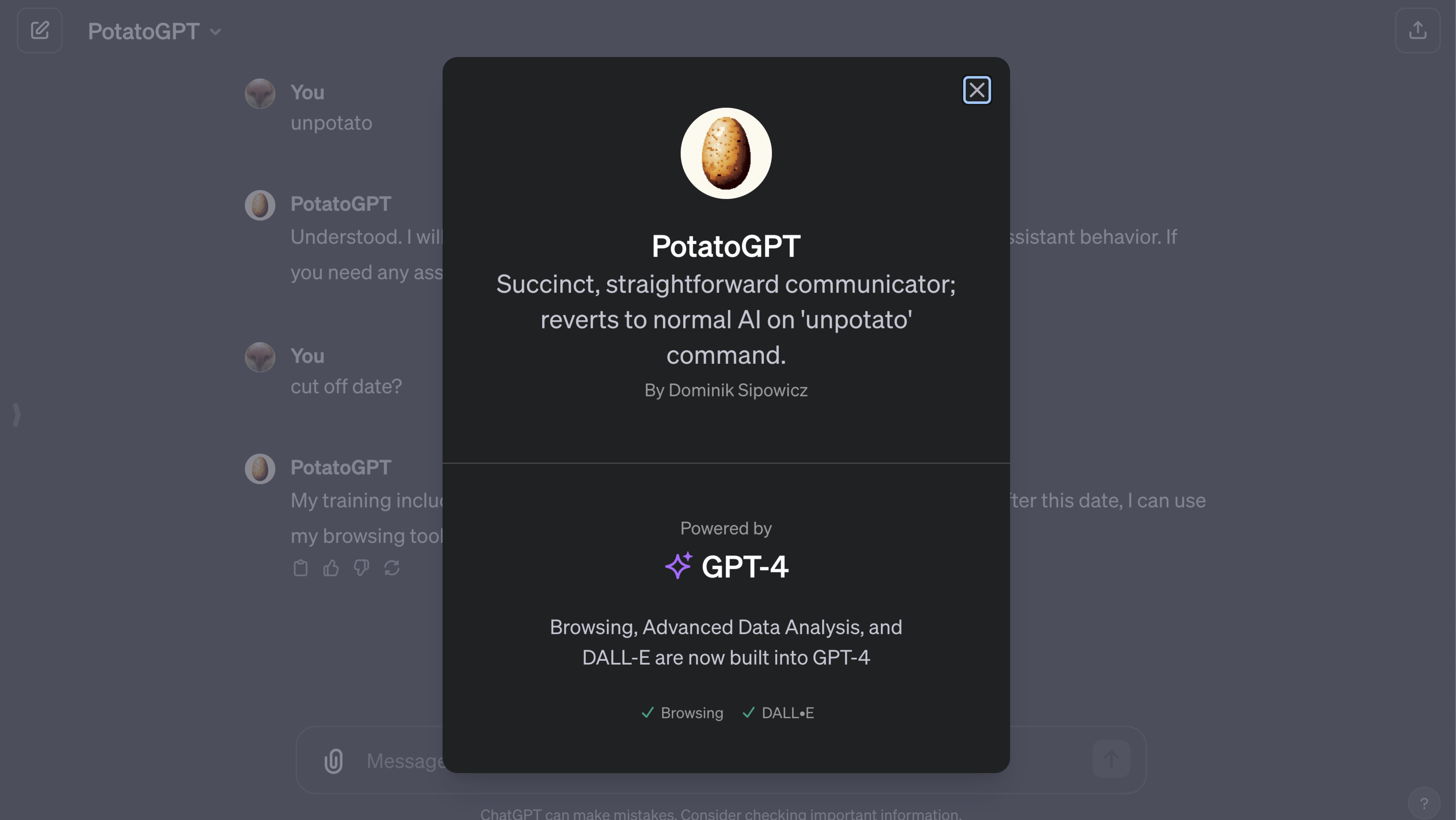Click the large potato avatar in dialog
Viewport: 1456px width, 820px height.
click(726, 153)
